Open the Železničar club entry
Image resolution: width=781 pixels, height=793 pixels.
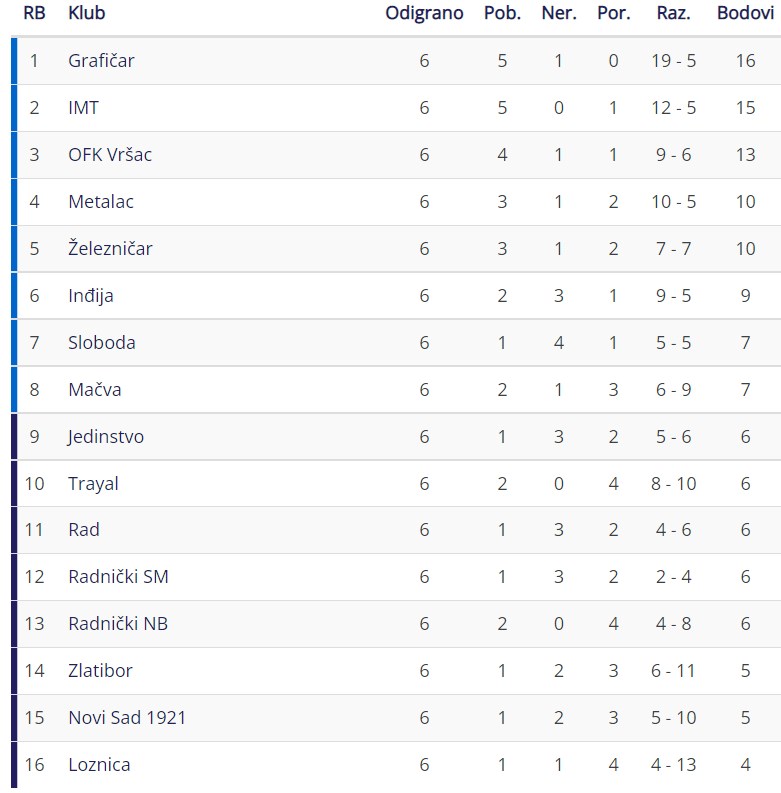click(110, 248)
